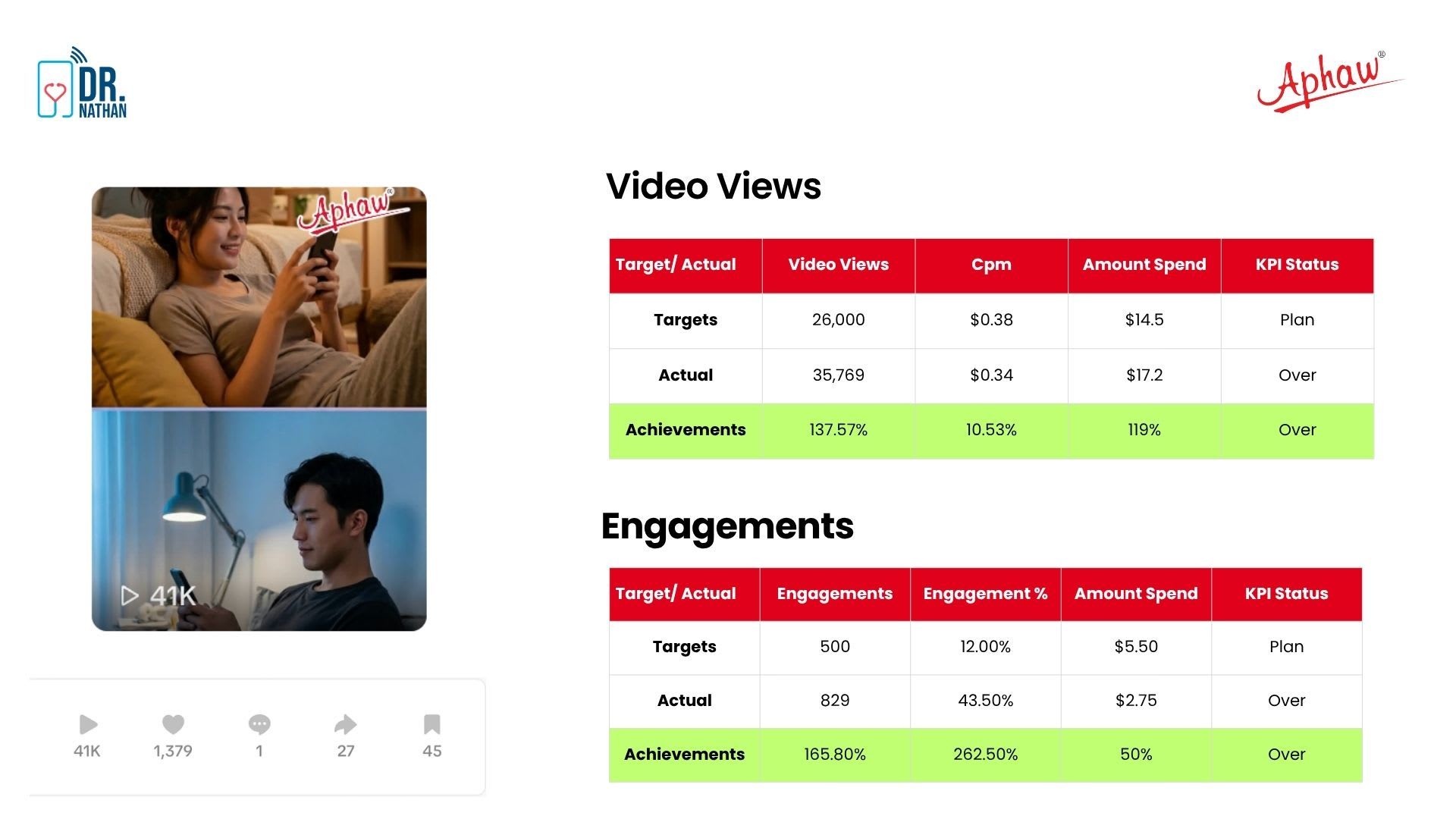Click KPI Status header in Video Views table
This screenshot has width=1456, height=819.
1298,265
